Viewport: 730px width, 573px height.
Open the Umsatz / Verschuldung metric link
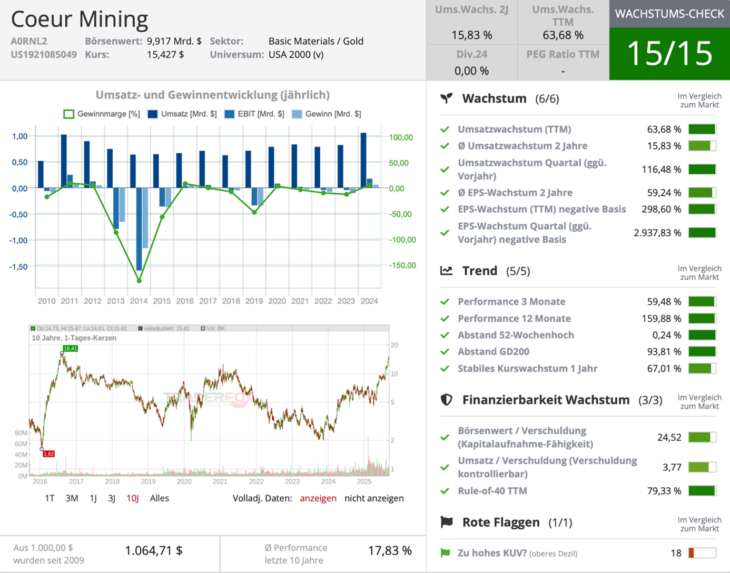tap(547, 467)
